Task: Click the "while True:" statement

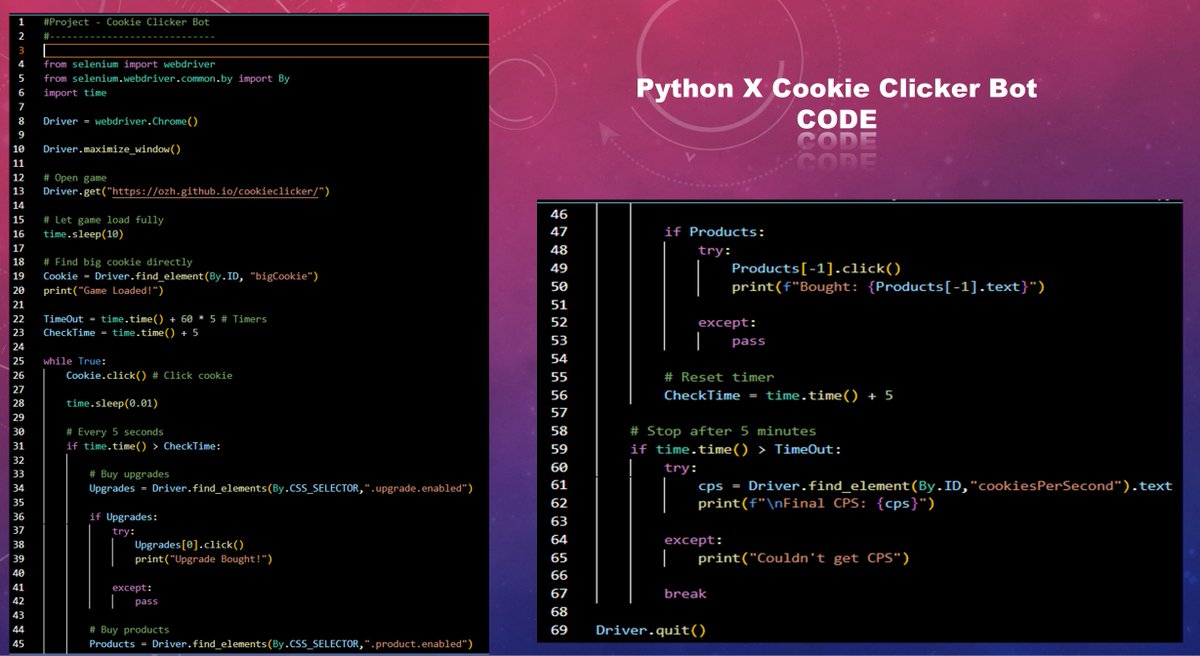Action: (75, 361)
